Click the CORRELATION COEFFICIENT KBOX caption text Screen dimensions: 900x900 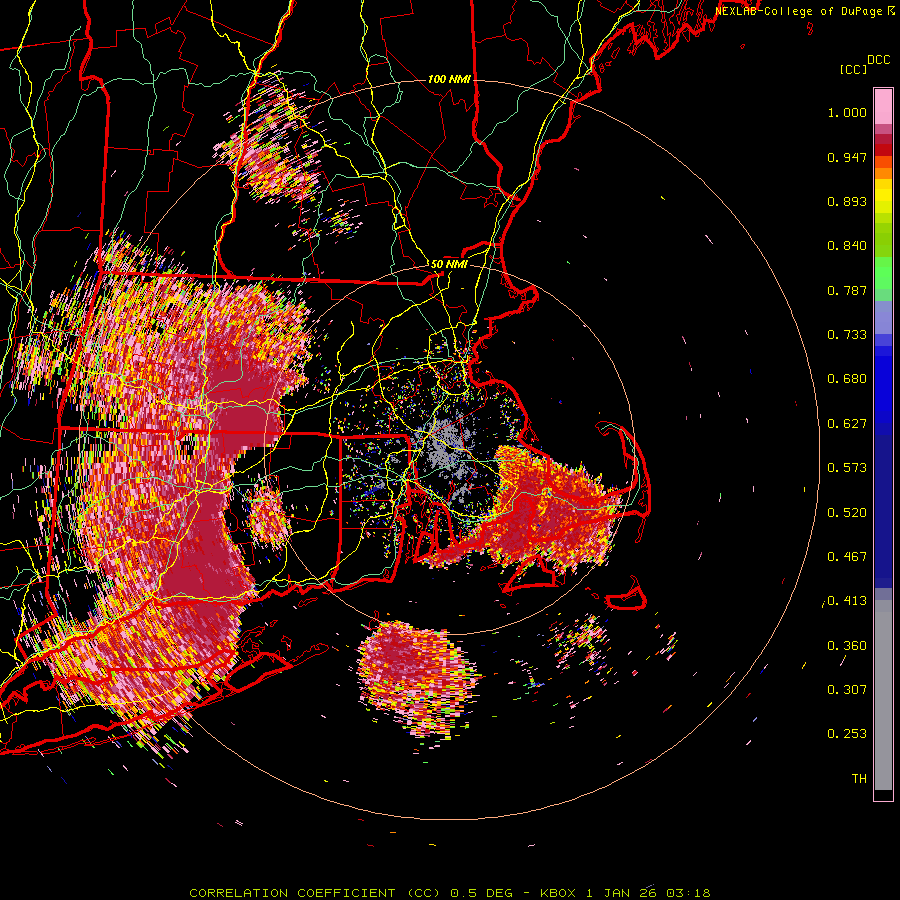pyautogui.click(x=450, y=893)
